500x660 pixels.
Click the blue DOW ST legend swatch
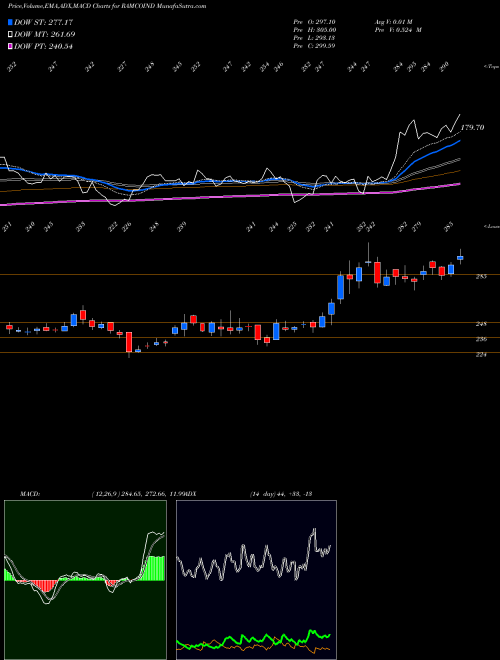click(11, 22)
